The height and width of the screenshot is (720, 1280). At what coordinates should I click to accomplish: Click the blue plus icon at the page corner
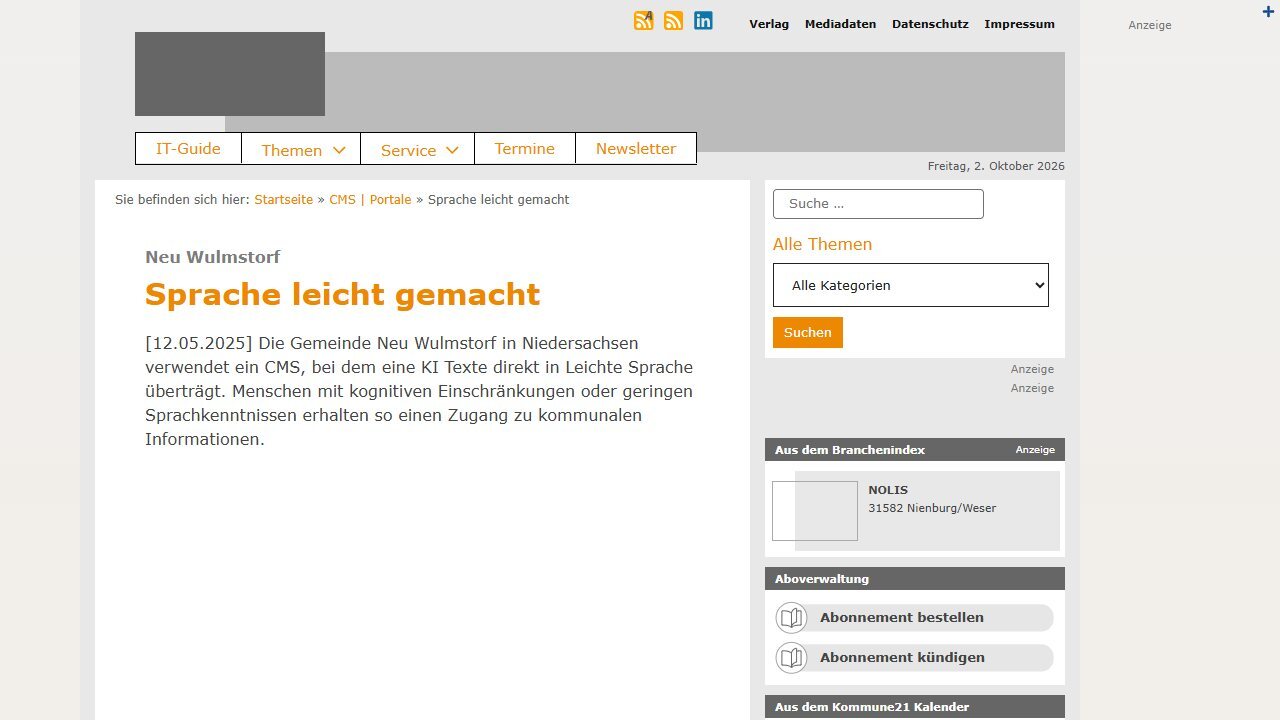click(x=1269, y=11)
